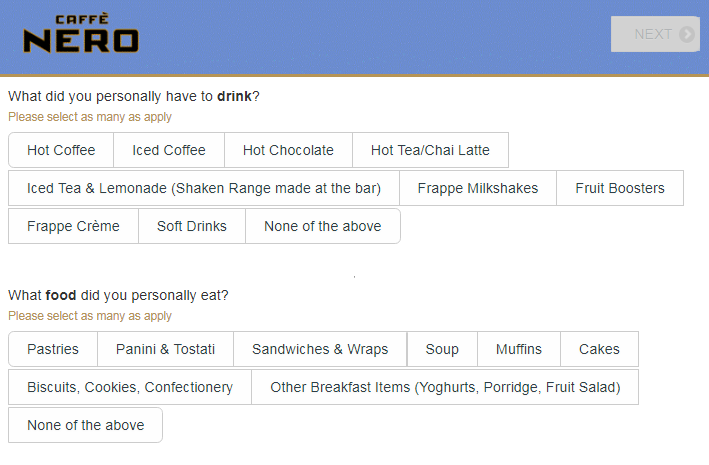
Task: Pick Iced Tea & Lemonade option
Action: (x=204, y=188)
